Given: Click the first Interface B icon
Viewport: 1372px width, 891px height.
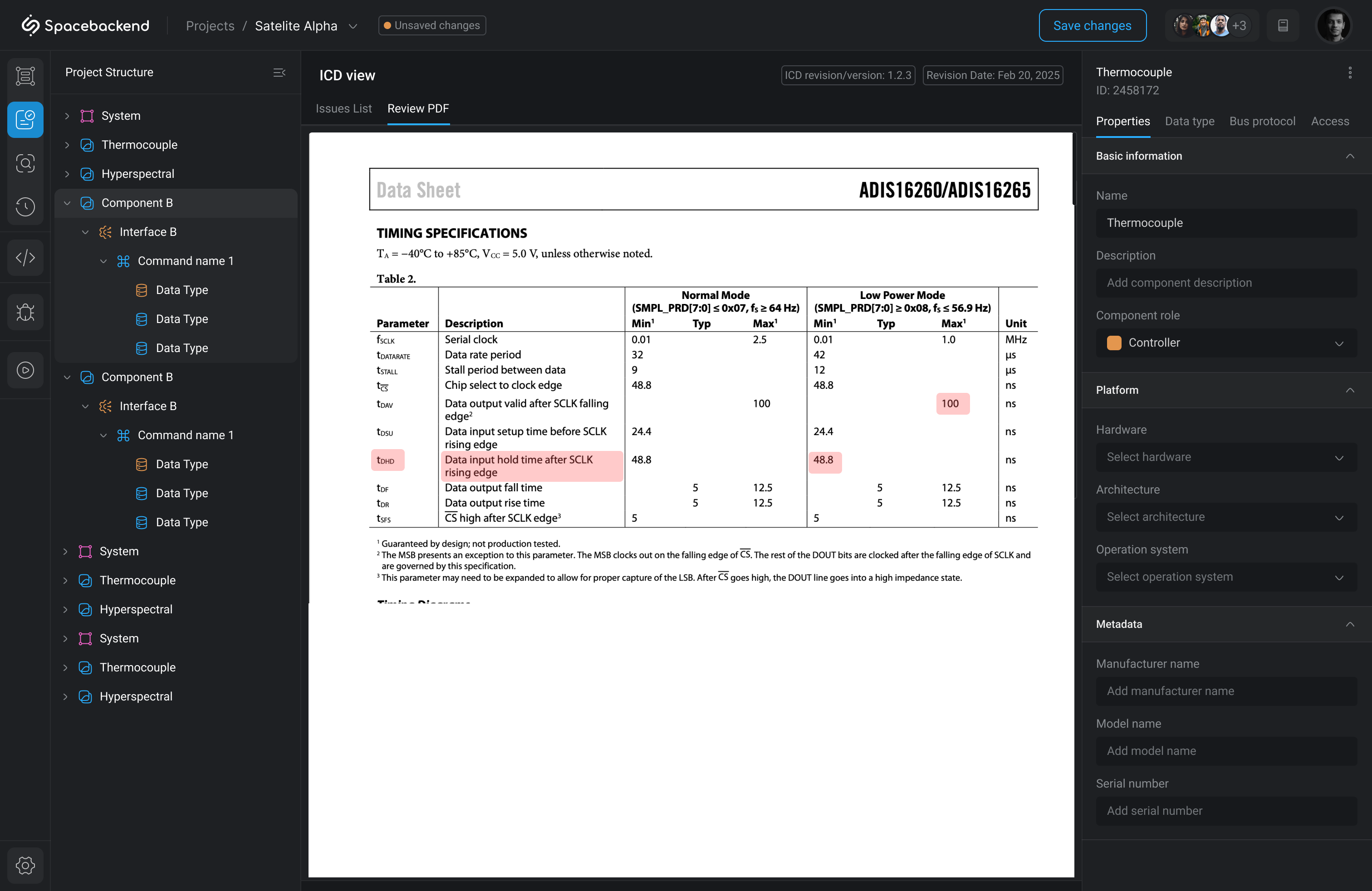Looking at the screenshot, I should point(106,232).
